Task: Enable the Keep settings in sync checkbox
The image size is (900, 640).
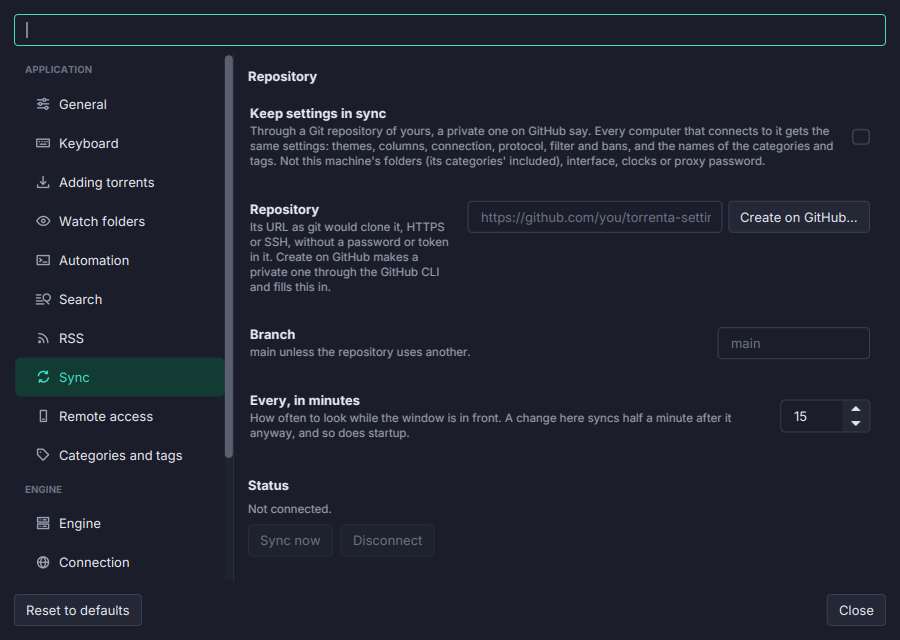Action: point(860,137)
